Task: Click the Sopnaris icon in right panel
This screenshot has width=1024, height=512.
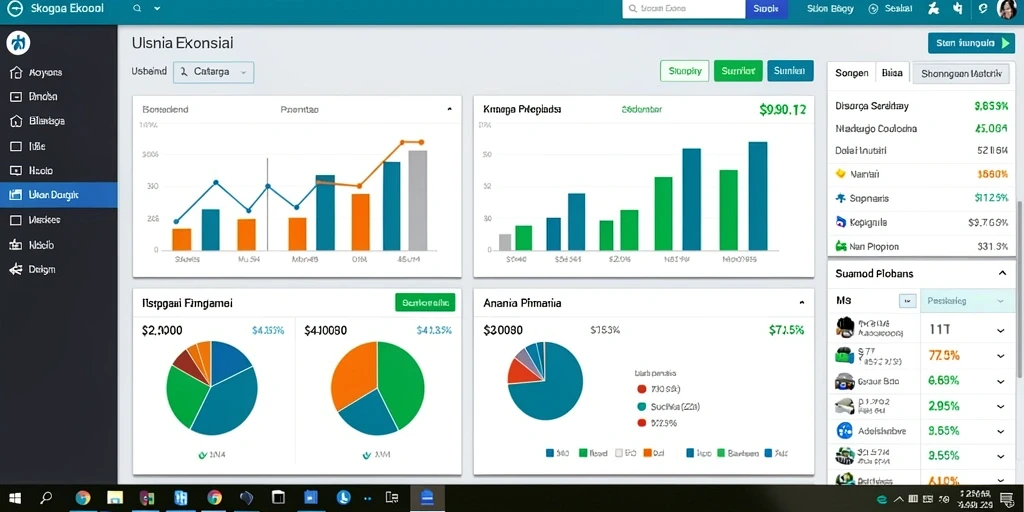Action: tap(840, 198)
